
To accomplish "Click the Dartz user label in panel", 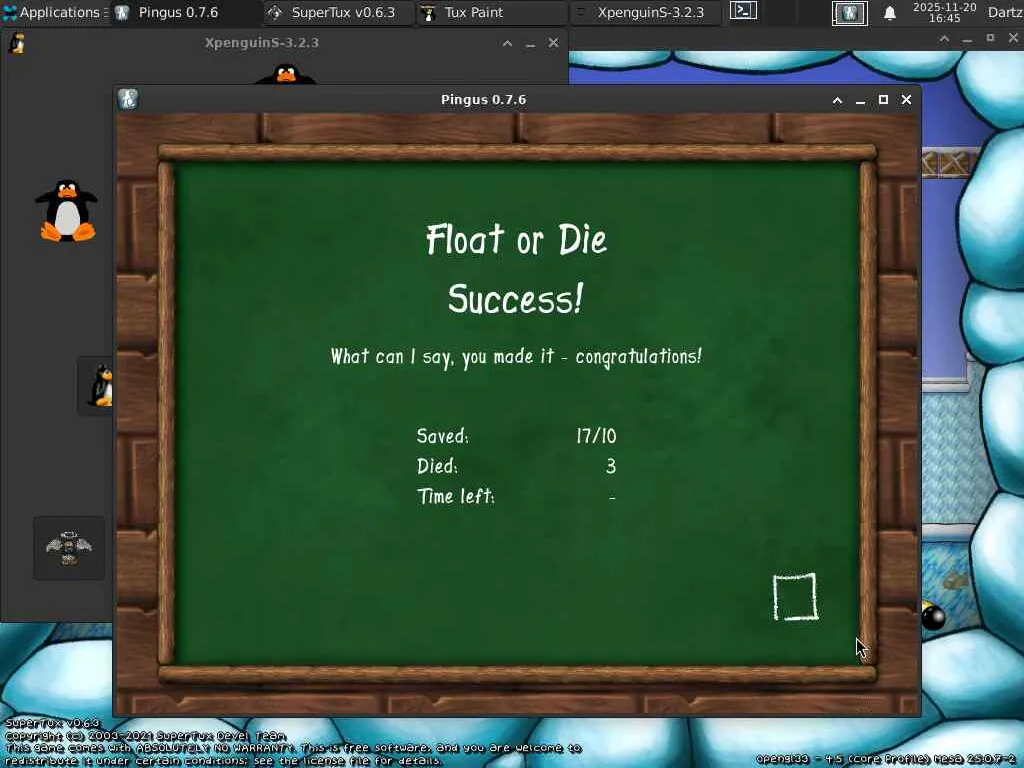I will 1004,12.
